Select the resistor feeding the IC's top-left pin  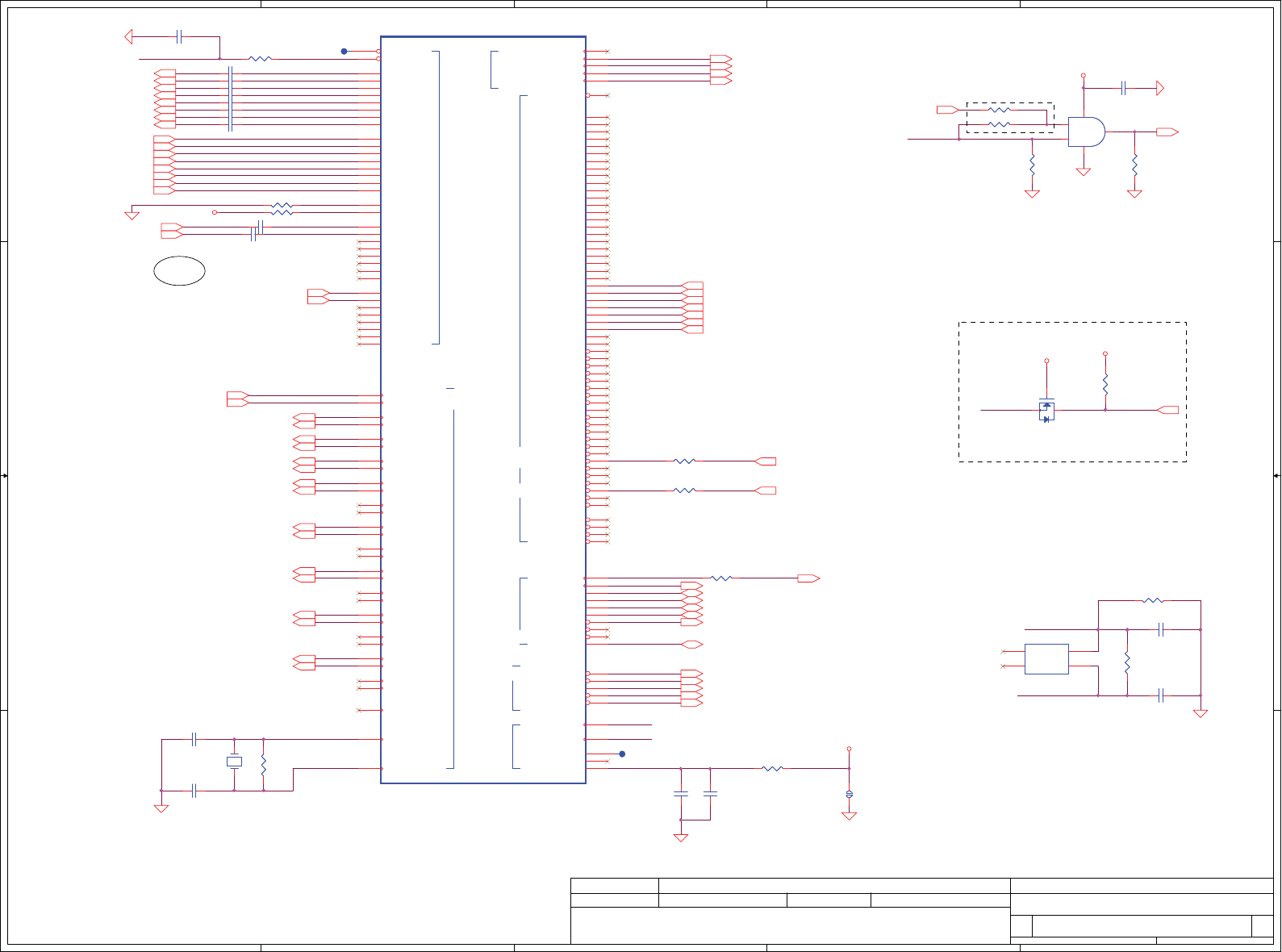260,58
